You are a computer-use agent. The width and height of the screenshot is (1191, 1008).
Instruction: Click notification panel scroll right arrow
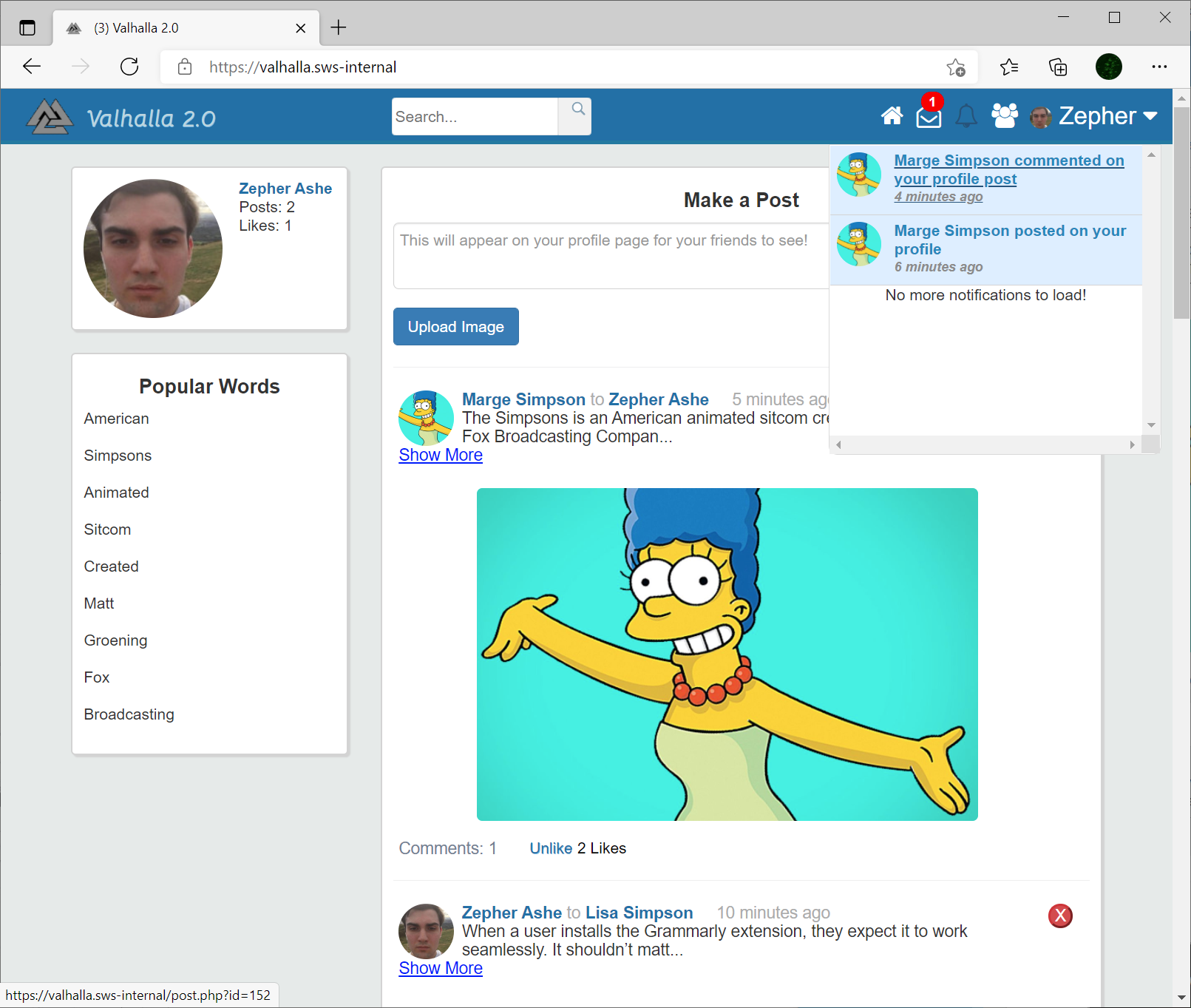(1132, 444)
